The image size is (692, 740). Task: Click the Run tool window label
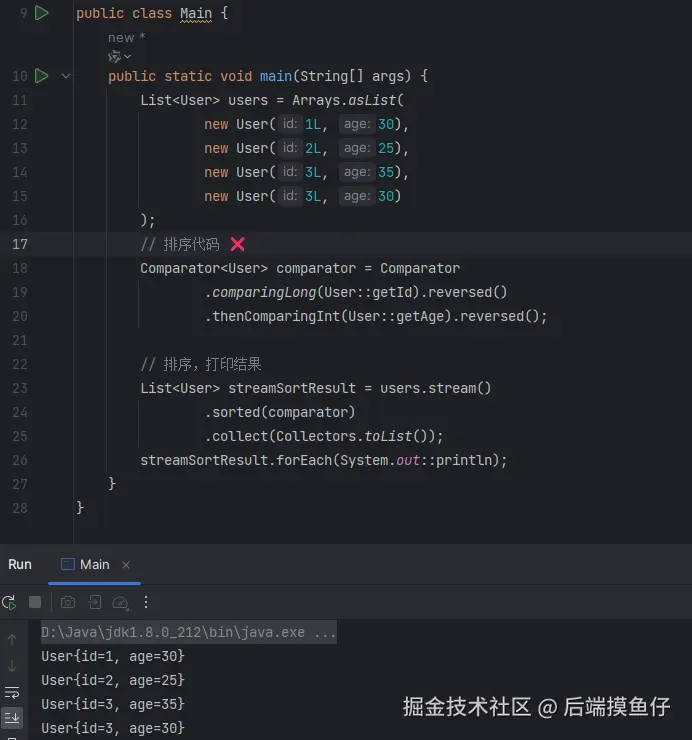click(x=20, y=564)
